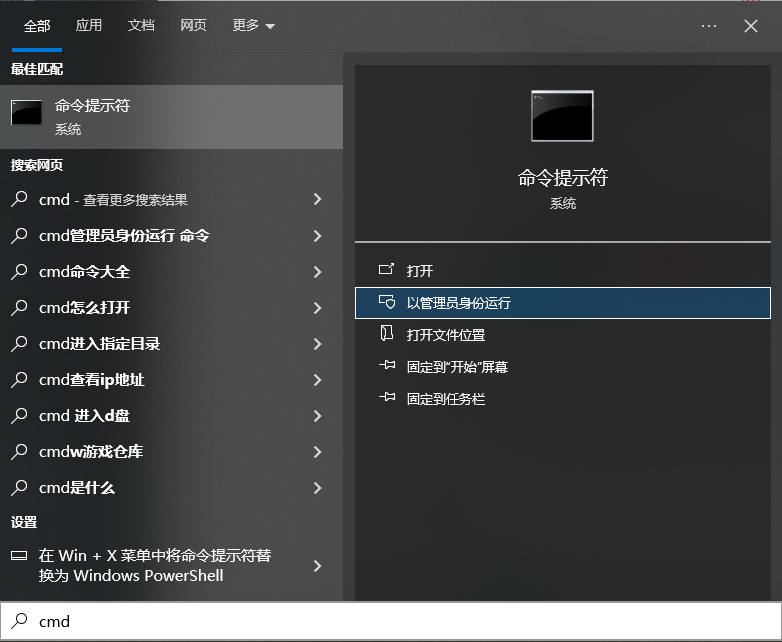Viewport: 782px width, 642px height.
Task: Select suggestion cmd进入指定目录
Action: click(100, 344)
